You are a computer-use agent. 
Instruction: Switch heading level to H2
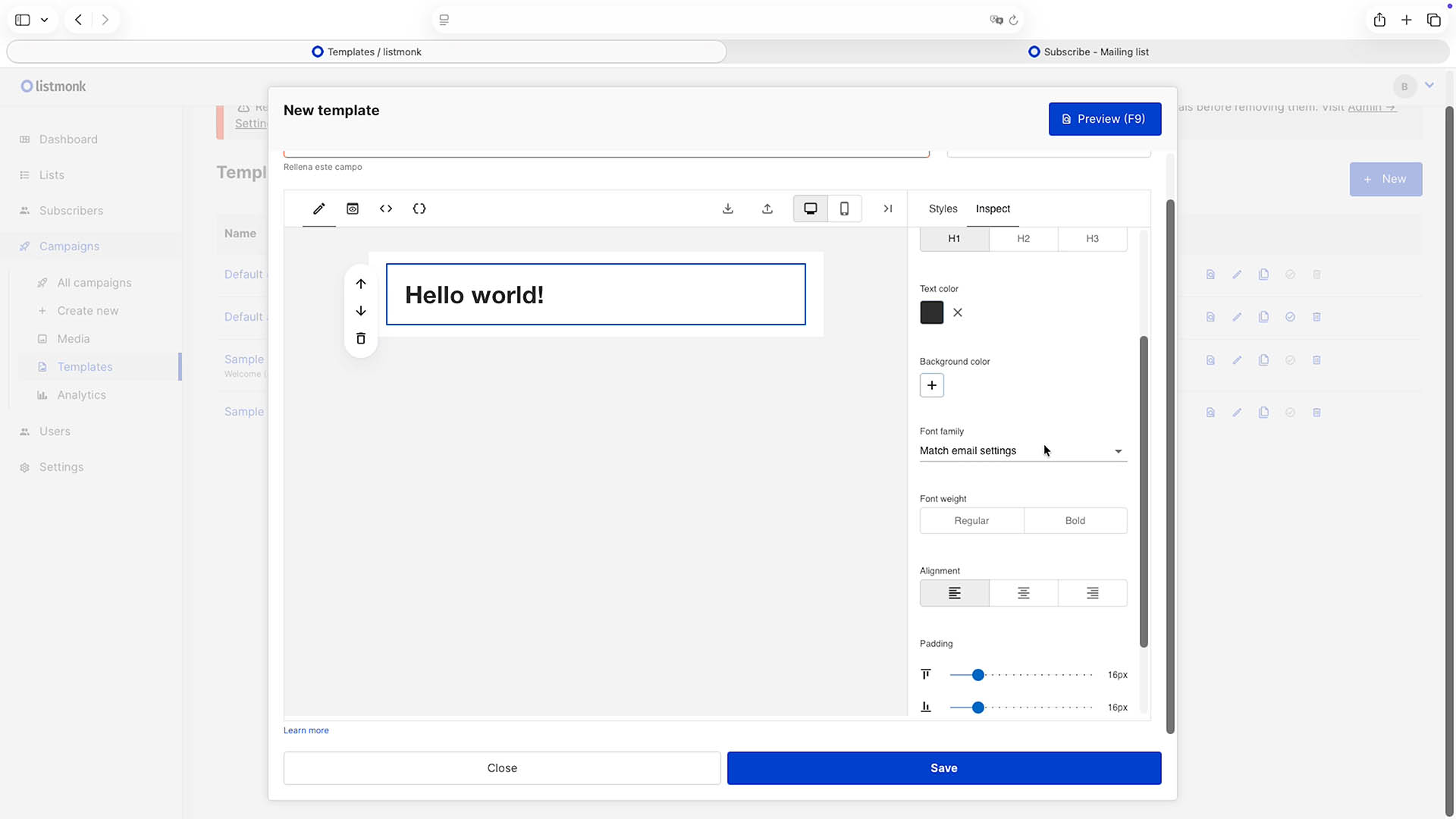point(1023,238)
